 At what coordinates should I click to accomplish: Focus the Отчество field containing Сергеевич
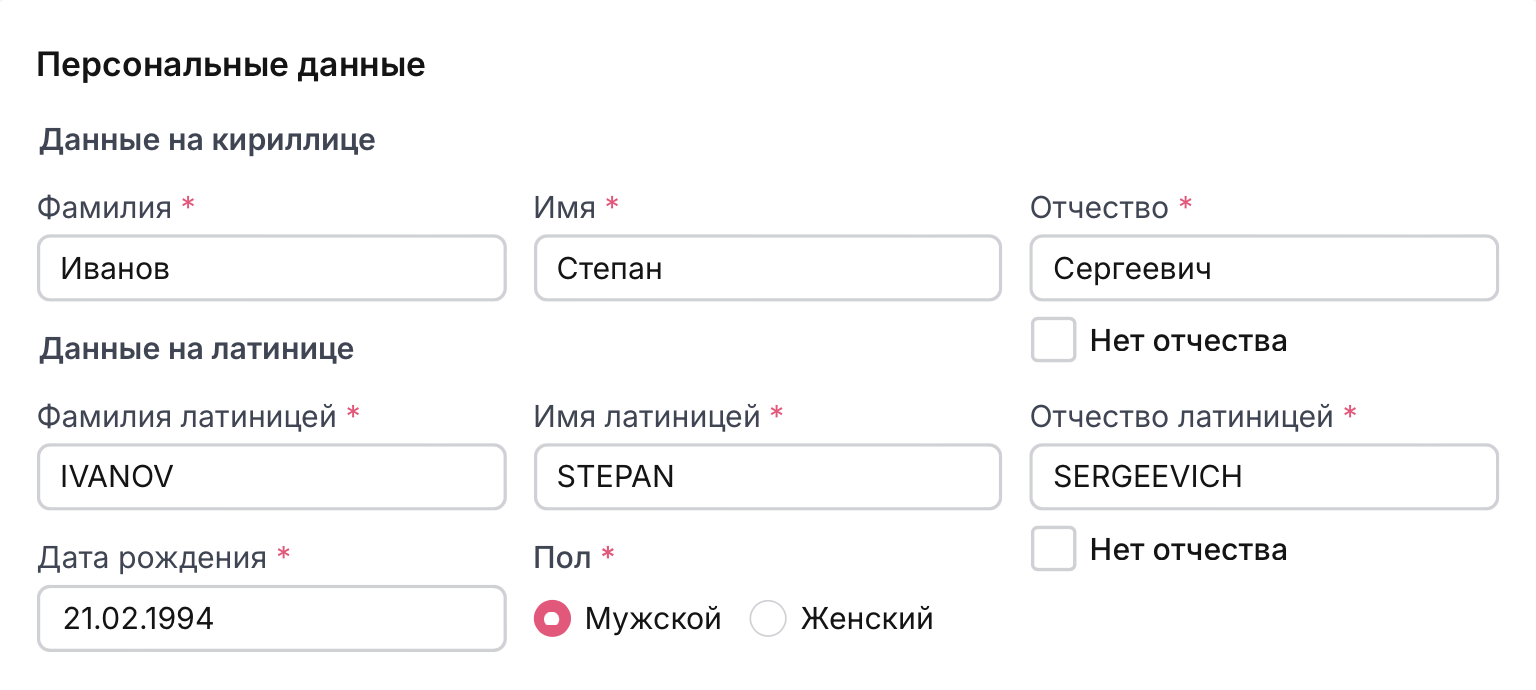coord(1263,268)
